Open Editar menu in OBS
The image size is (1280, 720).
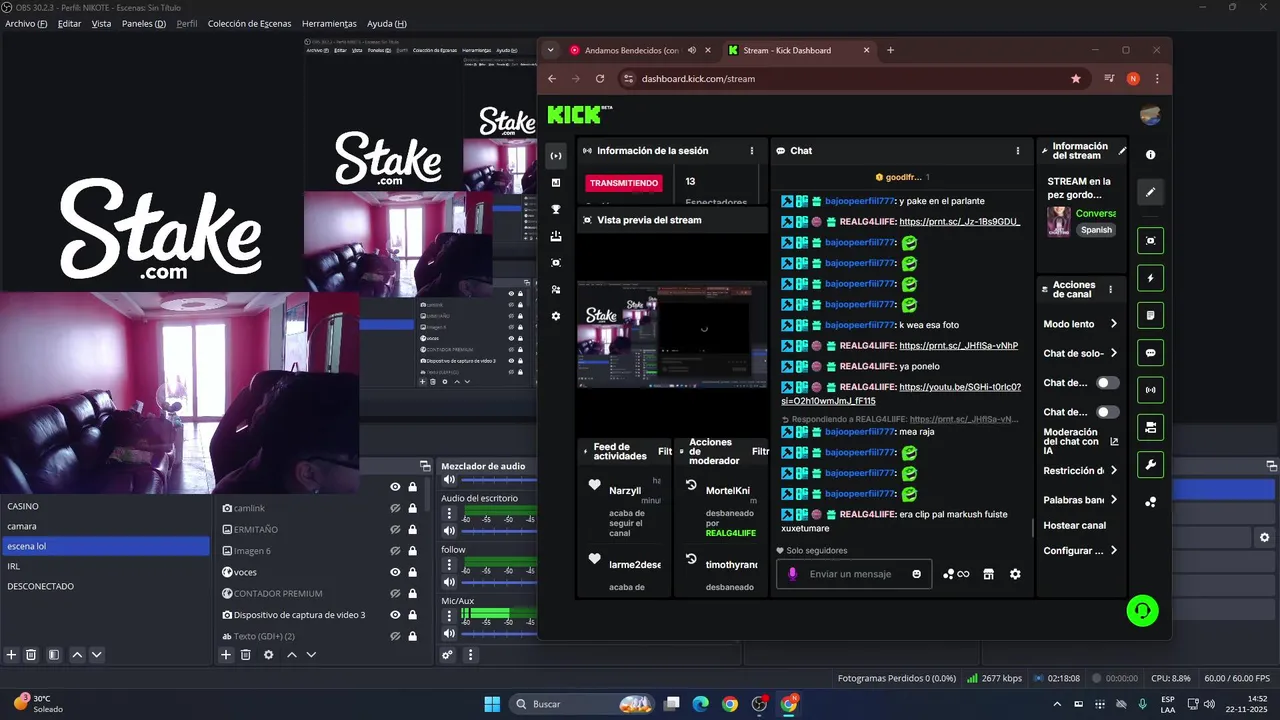(x=69, y=23)
